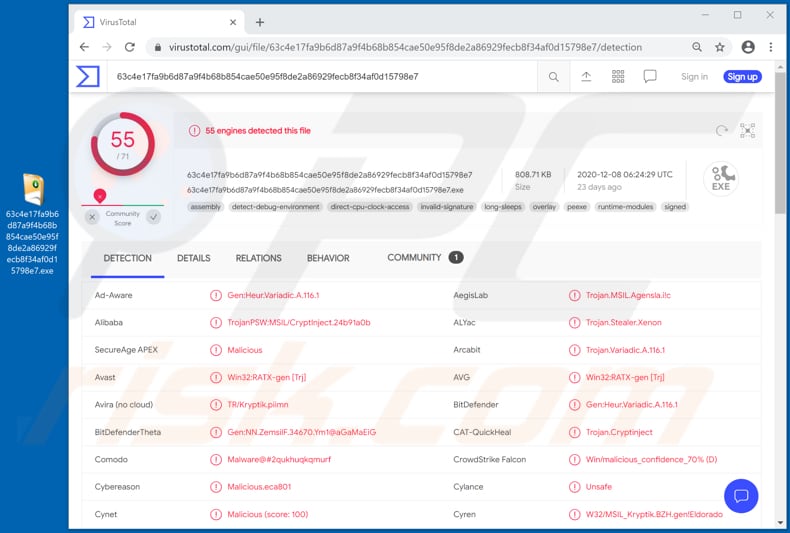Click the red community score marker pin
The width and height of the screenshot is (790, 533).
pos(100,195)
